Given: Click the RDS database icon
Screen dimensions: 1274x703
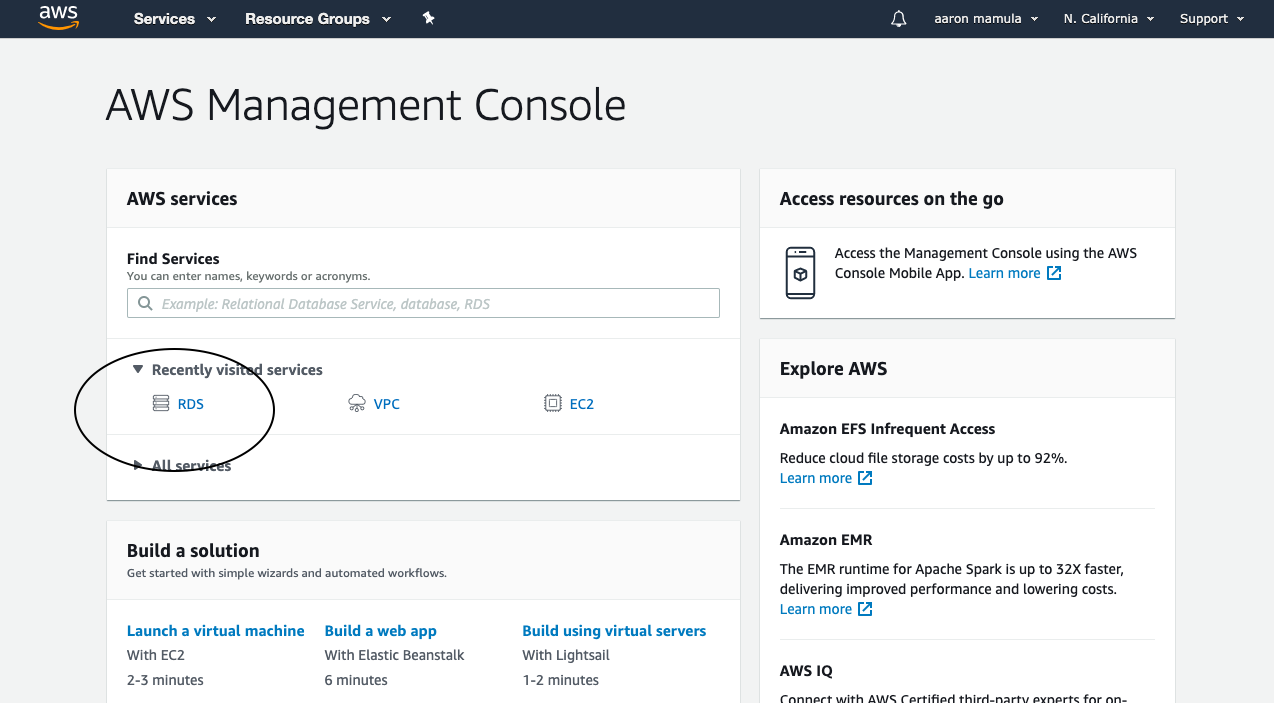Looking at the screenshot, I should click(x=161, y=404).
